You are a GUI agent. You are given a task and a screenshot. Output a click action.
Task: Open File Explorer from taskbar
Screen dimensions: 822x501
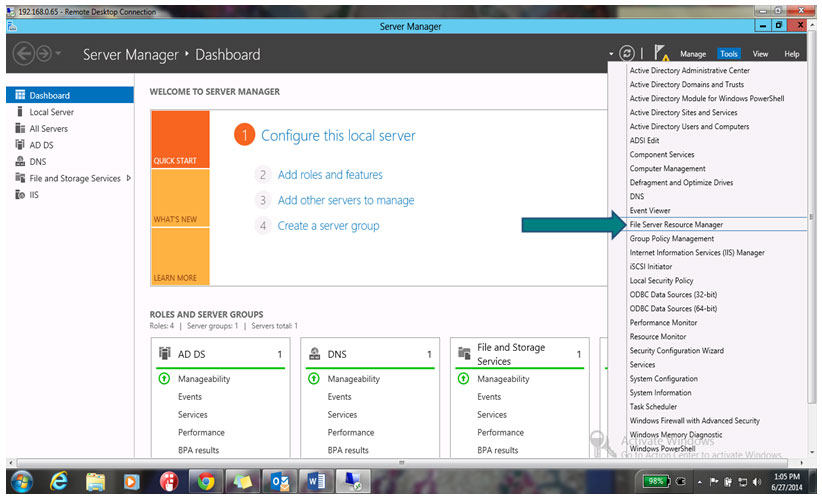click(95, 482)
